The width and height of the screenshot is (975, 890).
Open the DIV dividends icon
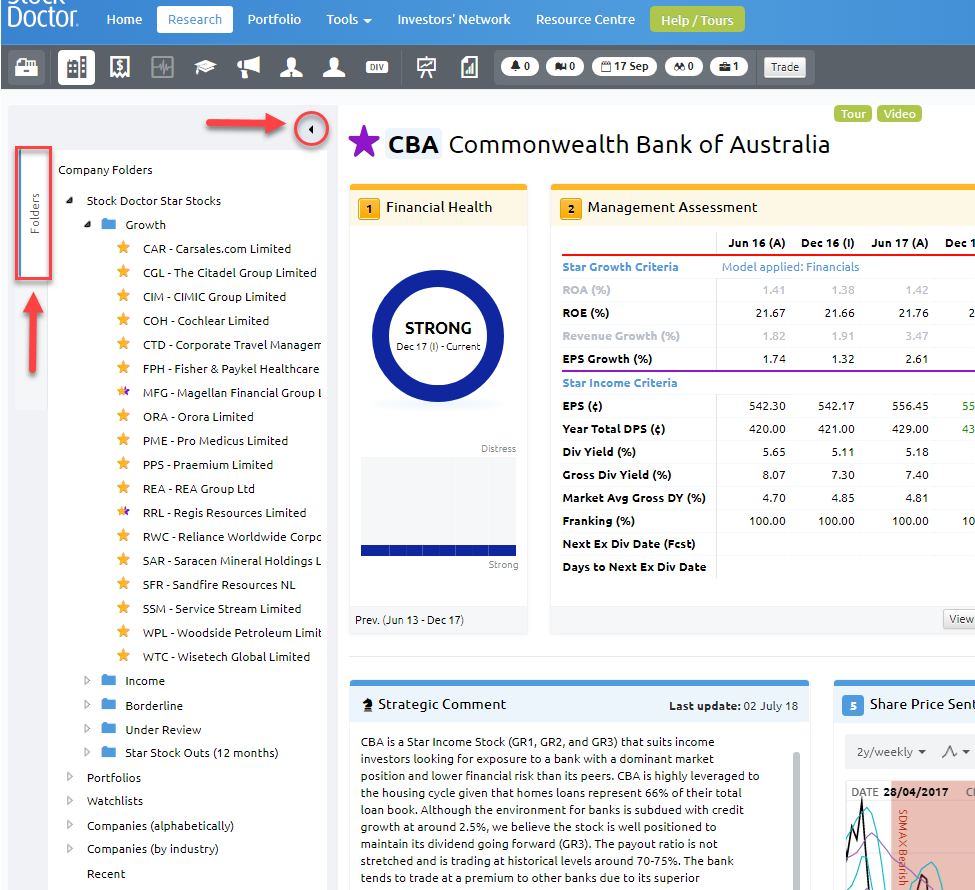tap(377, 67)
